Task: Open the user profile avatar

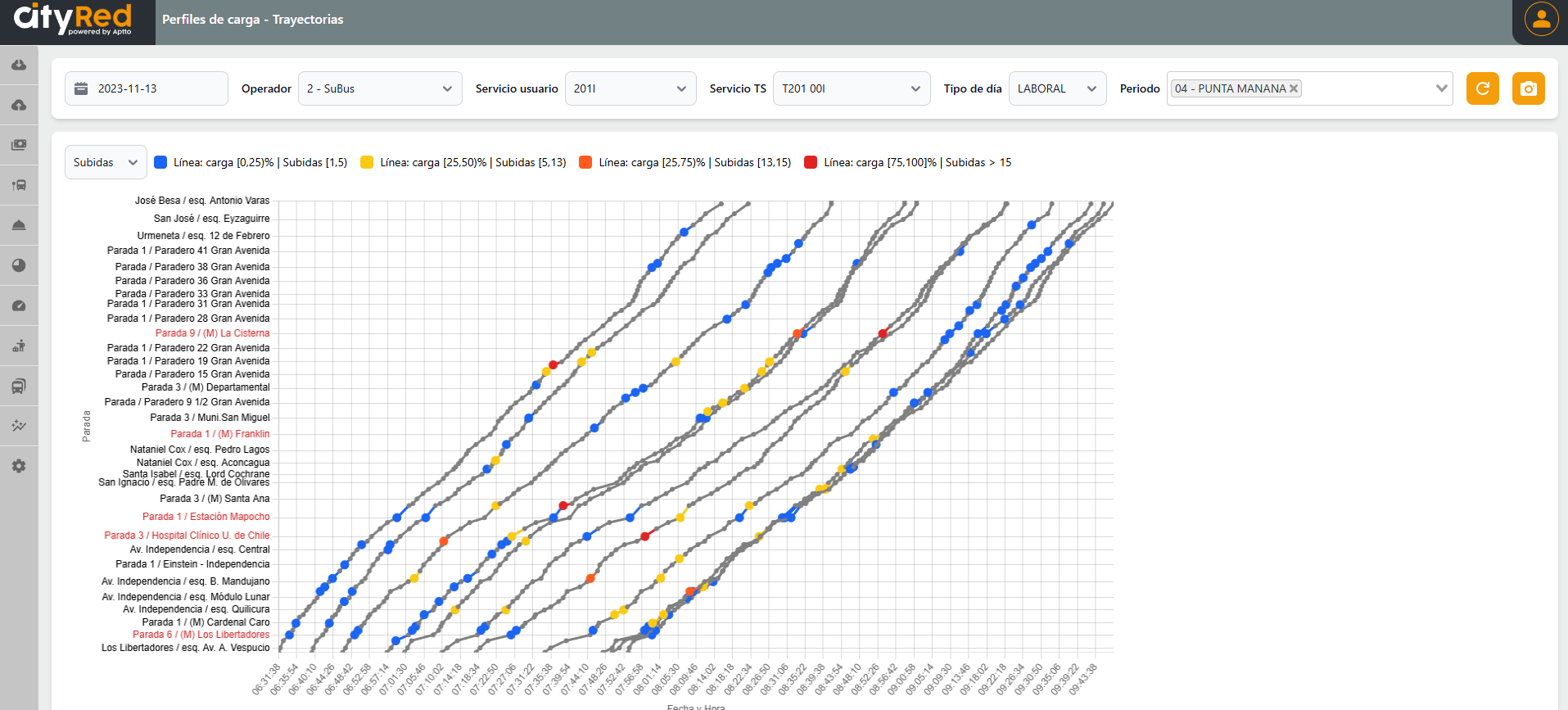Action: coord(1541,20)
